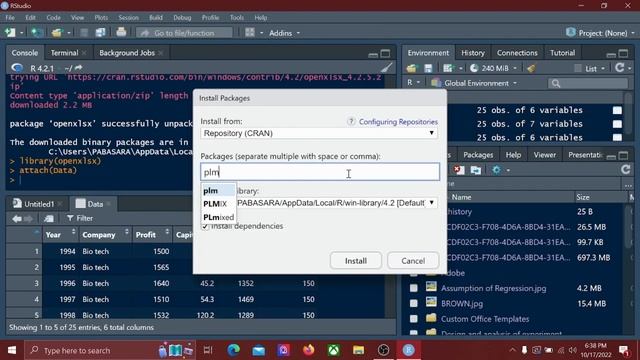Open the Tools menu

237,18
